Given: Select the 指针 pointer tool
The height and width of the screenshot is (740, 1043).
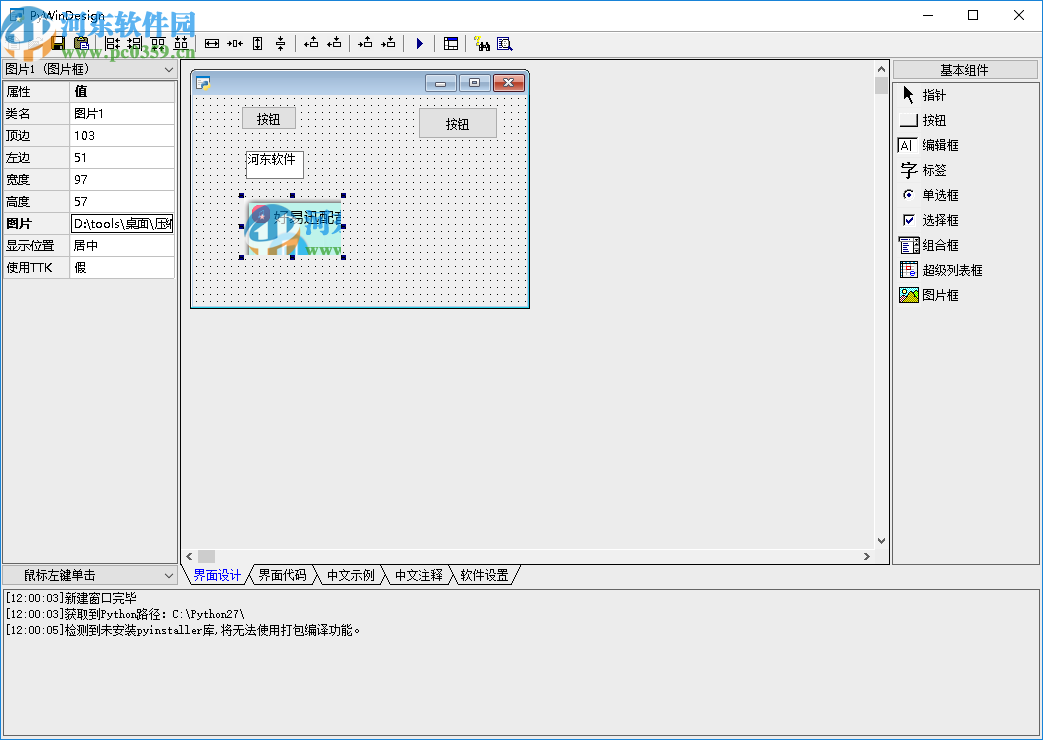Looking at the screenshot, I should (x=923, y=95).
